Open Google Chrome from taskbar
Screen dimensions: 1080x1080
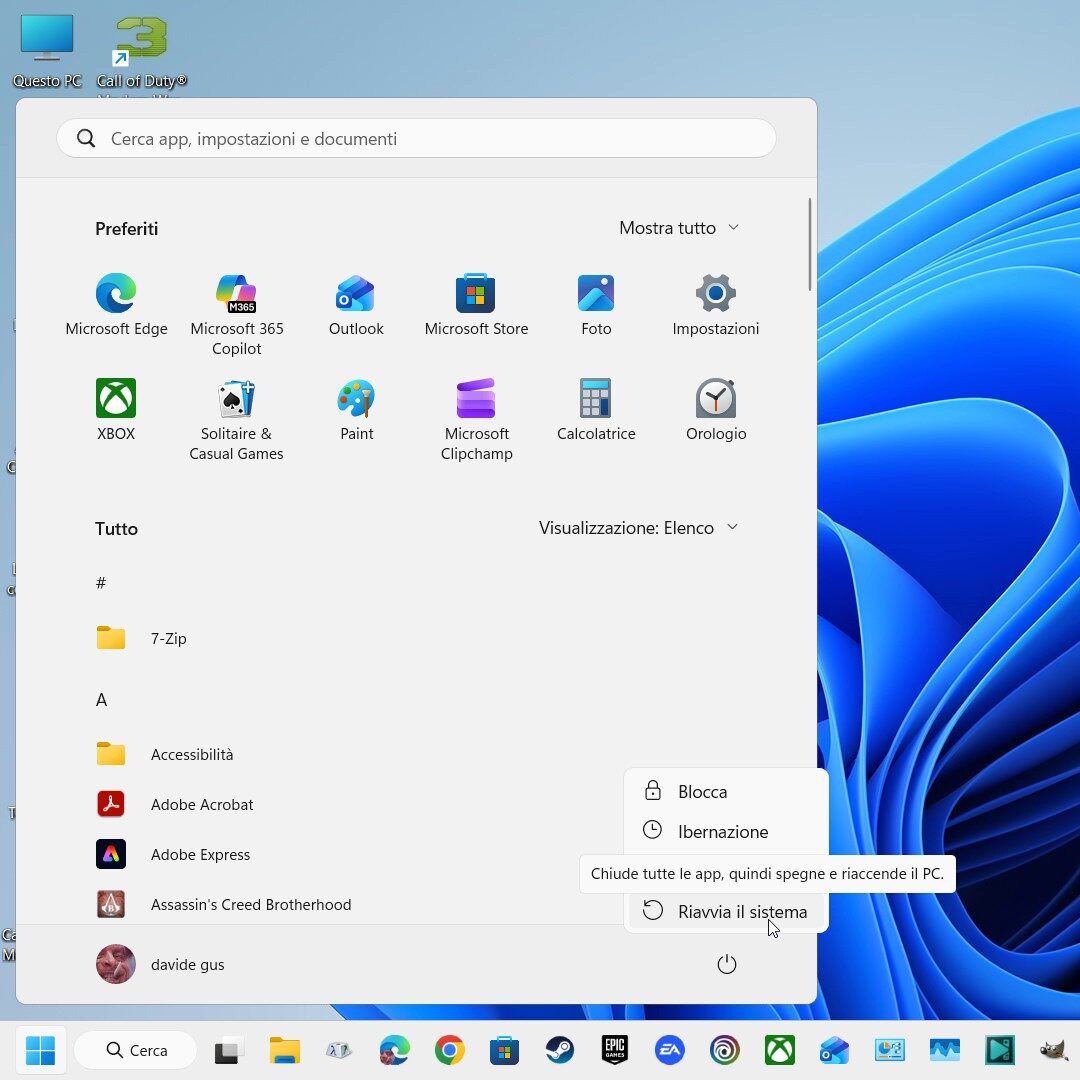pos(449,1050)
